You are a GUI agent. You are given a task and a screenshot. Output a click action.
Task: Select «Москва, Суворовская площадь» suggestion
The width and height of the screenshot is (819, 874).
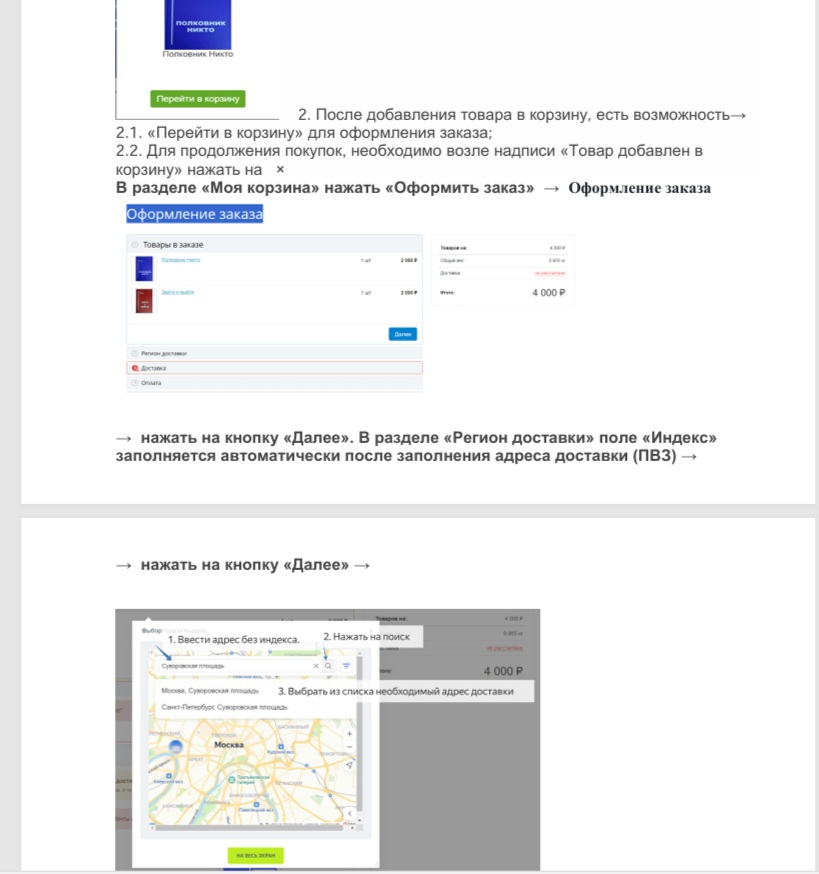pyautogui.click(x=210, y=690)
